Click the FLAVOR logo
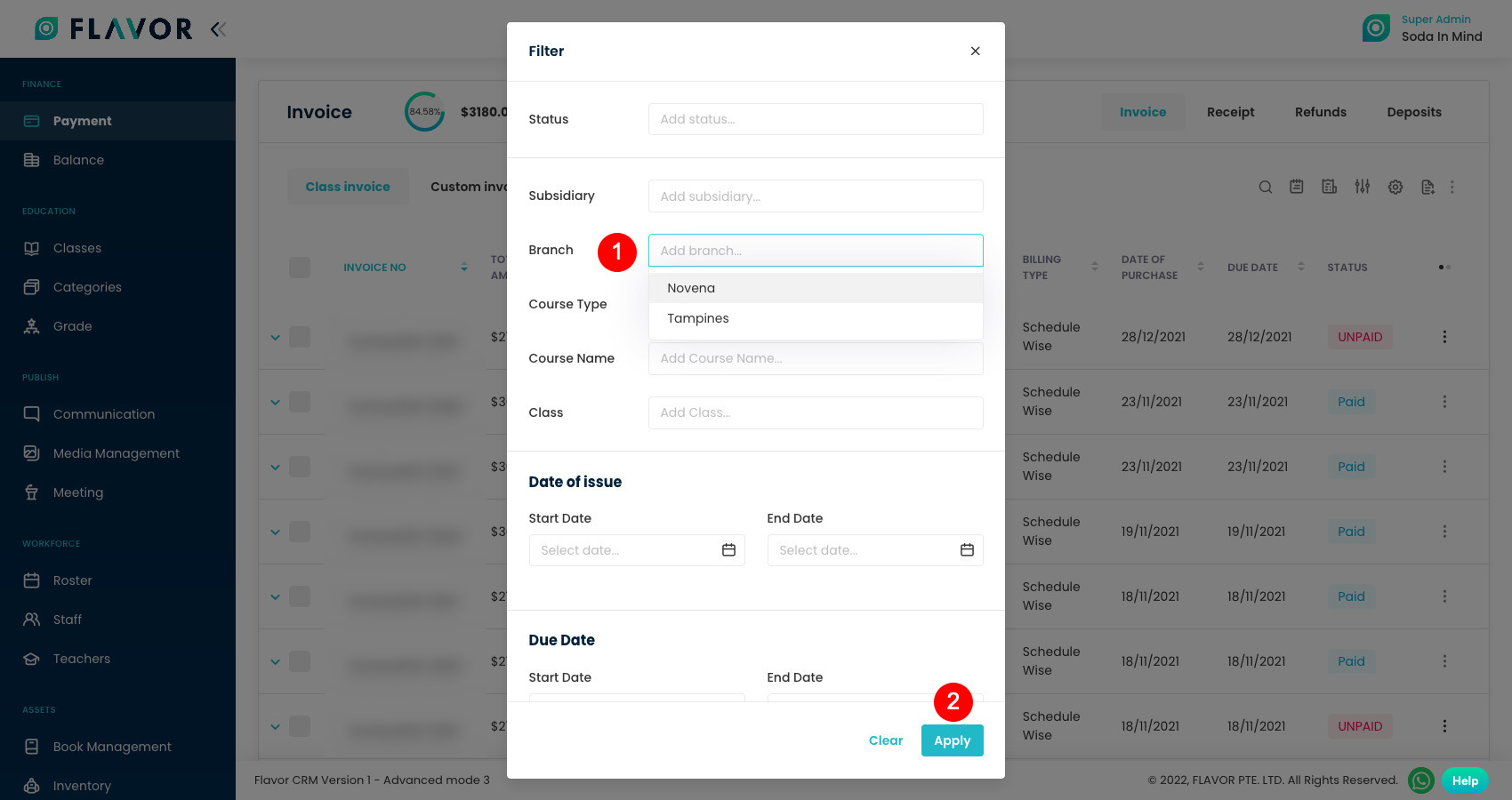This screenshot has height=800, width=1512. tap(113, 28)
